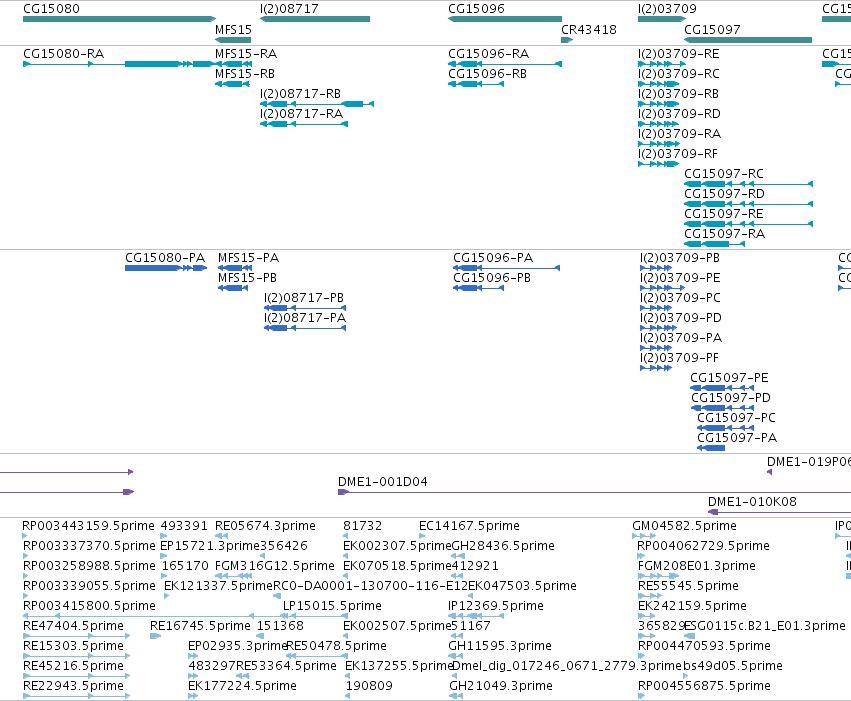851x701 pixels.
Task: Click the l(2)03709-RF transcript label
Action: (678, 154)
